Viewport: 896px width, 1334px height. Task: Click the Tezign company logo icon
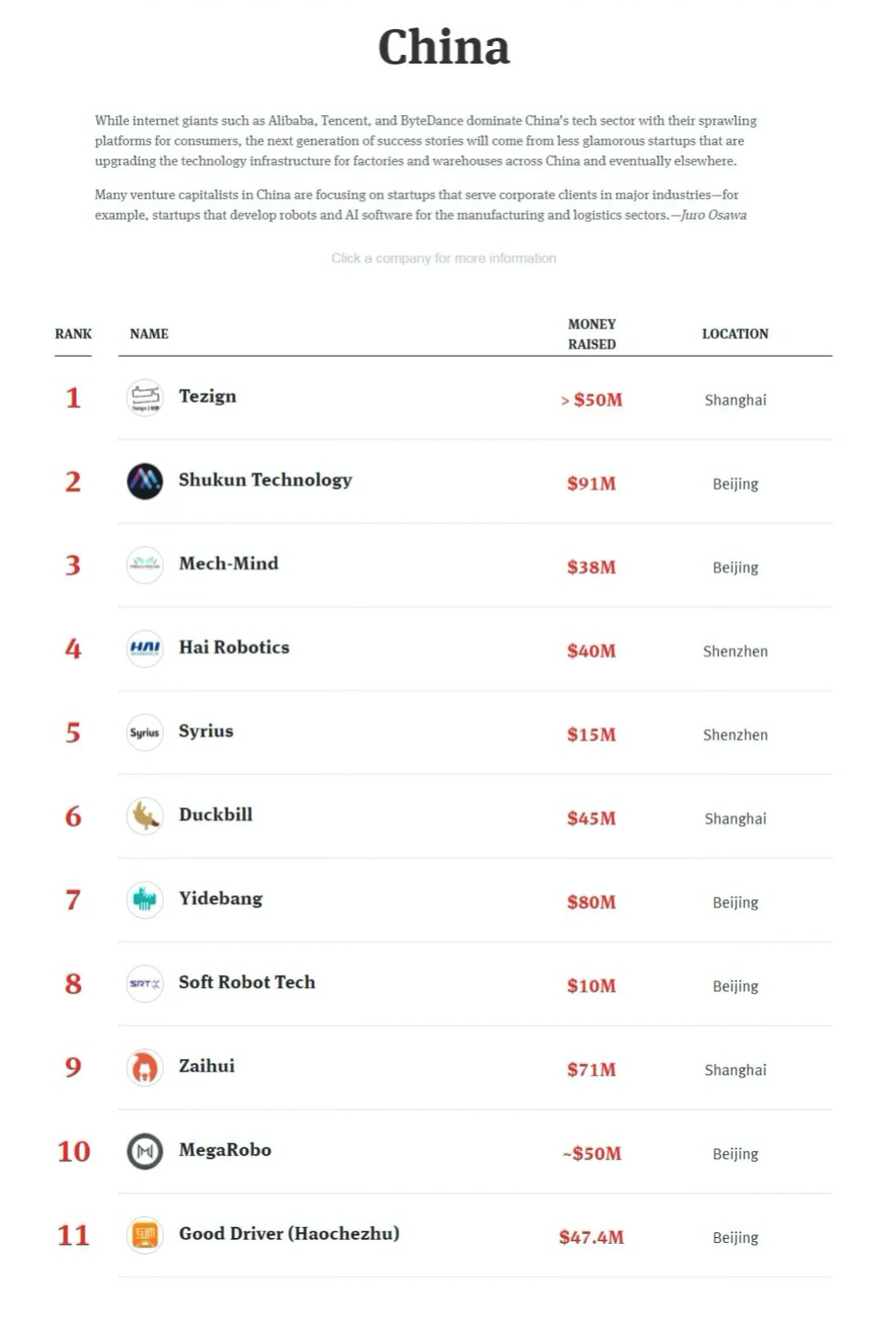[145, 397]
